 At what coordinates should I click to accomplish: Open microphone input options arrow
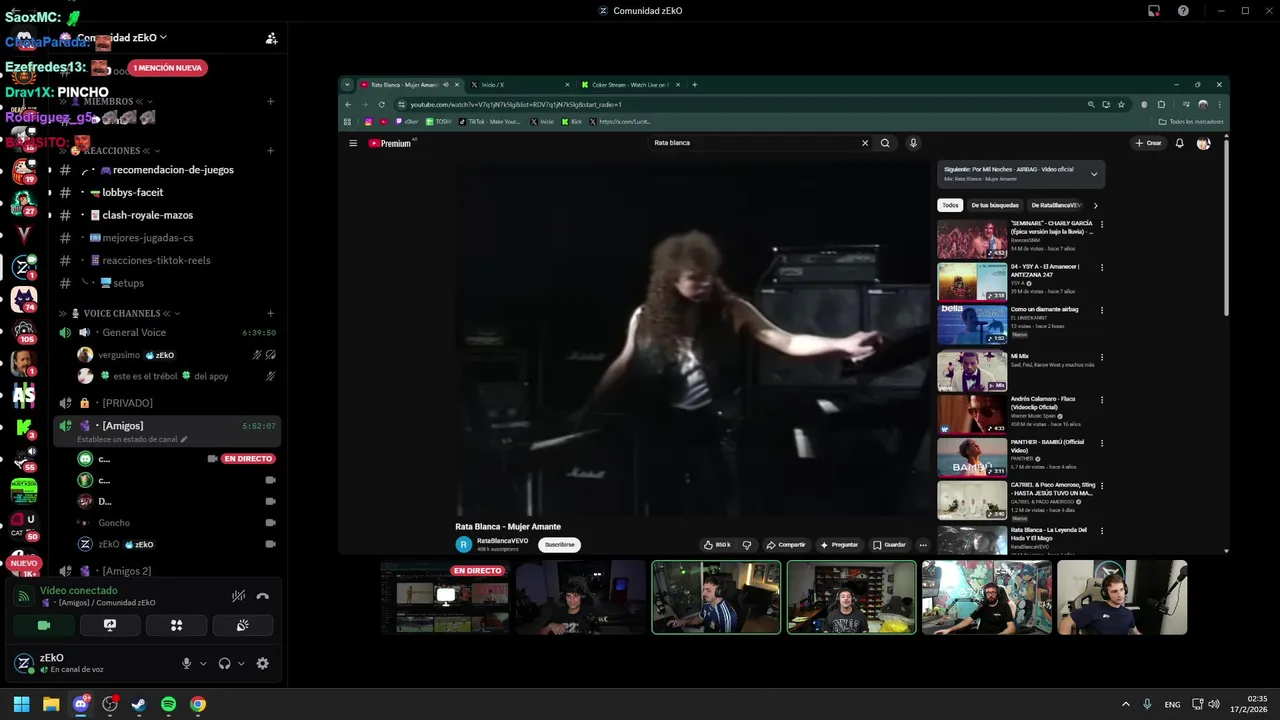pyautogui.click(x=203, y=663)
